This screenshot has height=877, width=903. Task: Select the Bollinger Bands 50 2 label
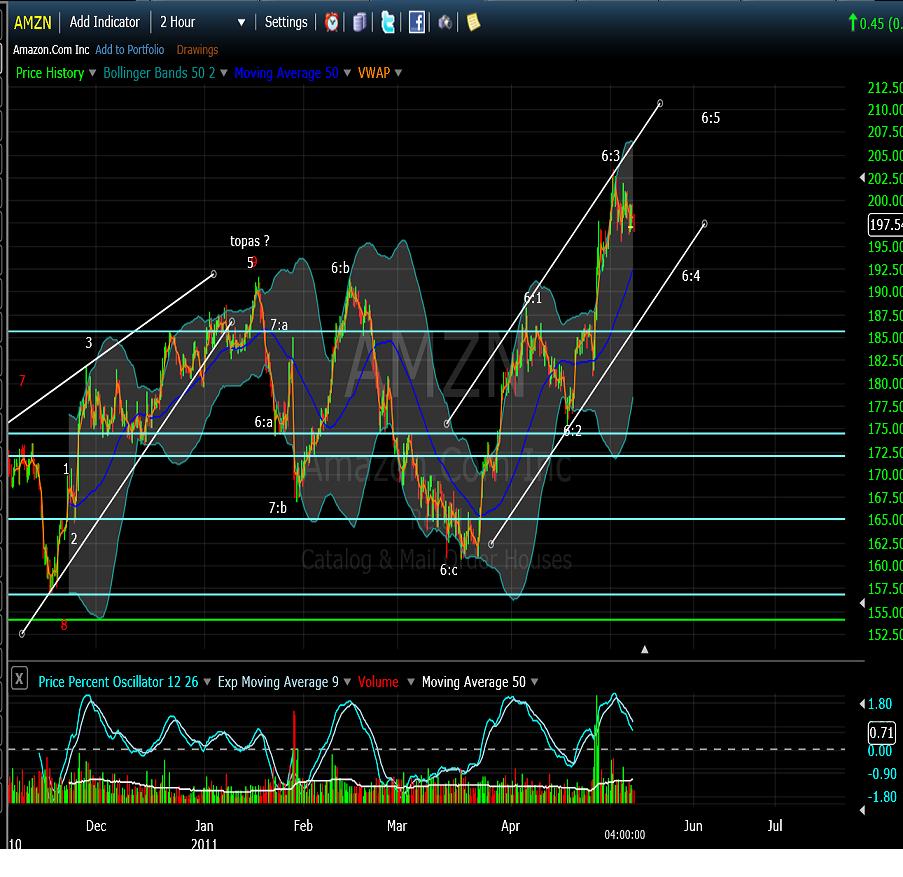click(x=159, y=73)
